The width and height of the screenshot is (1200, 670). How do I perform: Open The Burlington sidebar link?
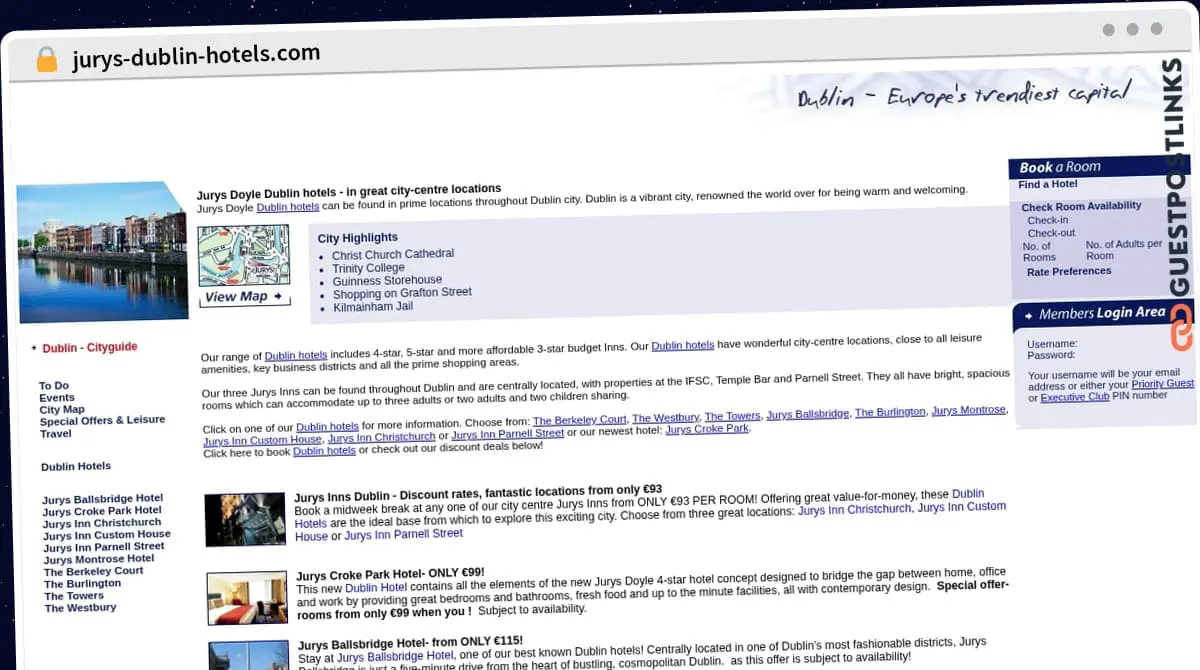[x=82, y=583]
